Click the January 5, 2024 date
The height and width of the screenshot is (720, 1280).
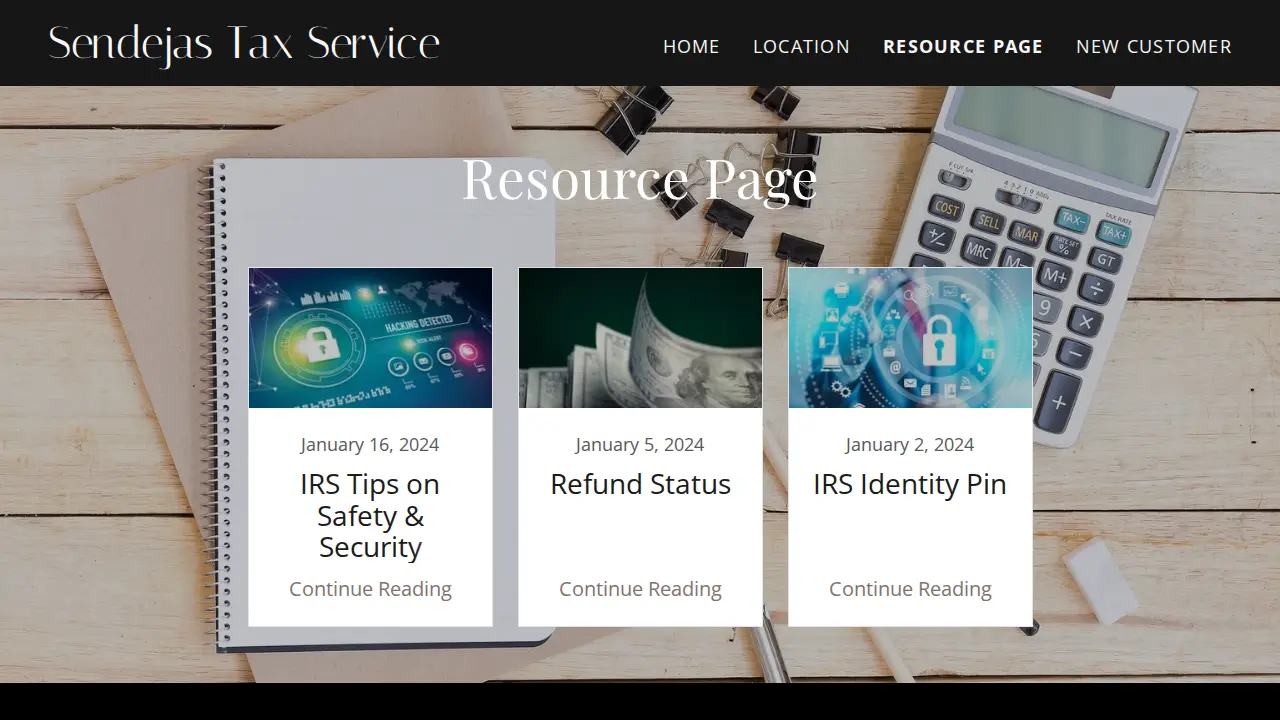[x=640, y=445]
